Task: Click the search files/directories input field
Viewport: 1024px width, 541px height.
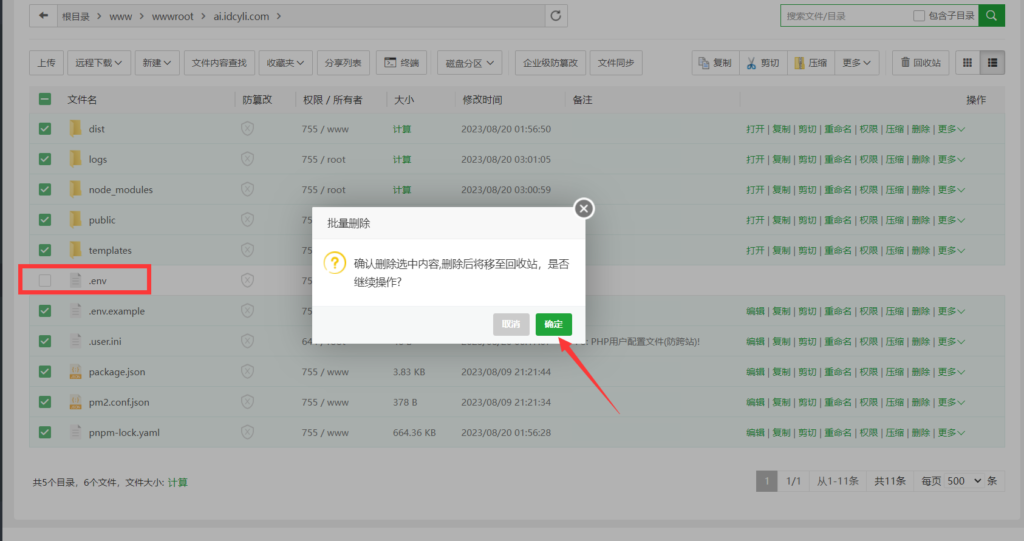Action: tap(845, 16)
